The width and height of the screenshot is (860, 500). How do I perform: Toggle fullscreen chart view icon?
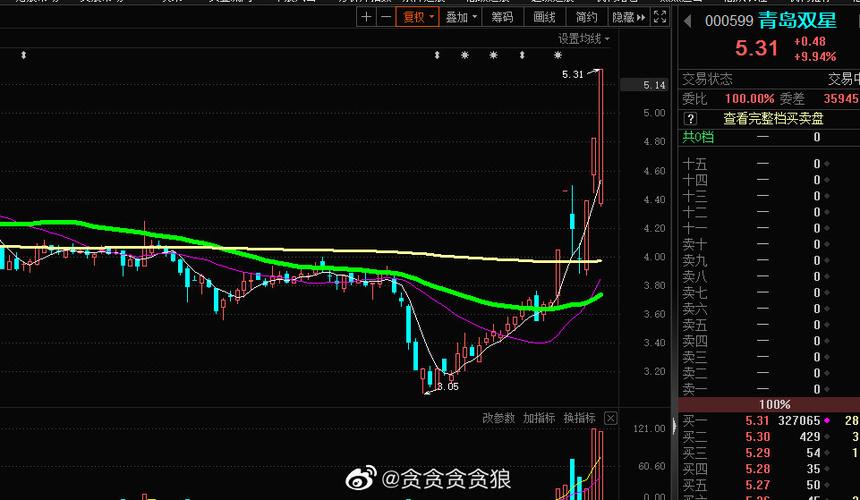click(660, 17)
